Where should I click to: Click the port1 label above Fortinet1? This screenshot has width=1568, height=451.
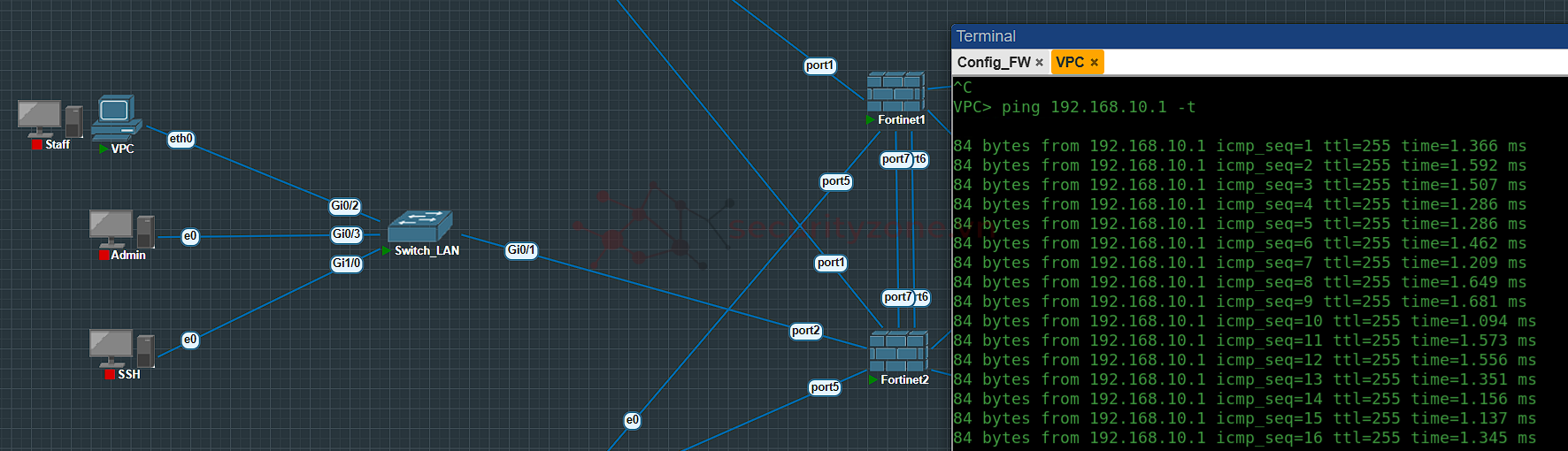820,65
